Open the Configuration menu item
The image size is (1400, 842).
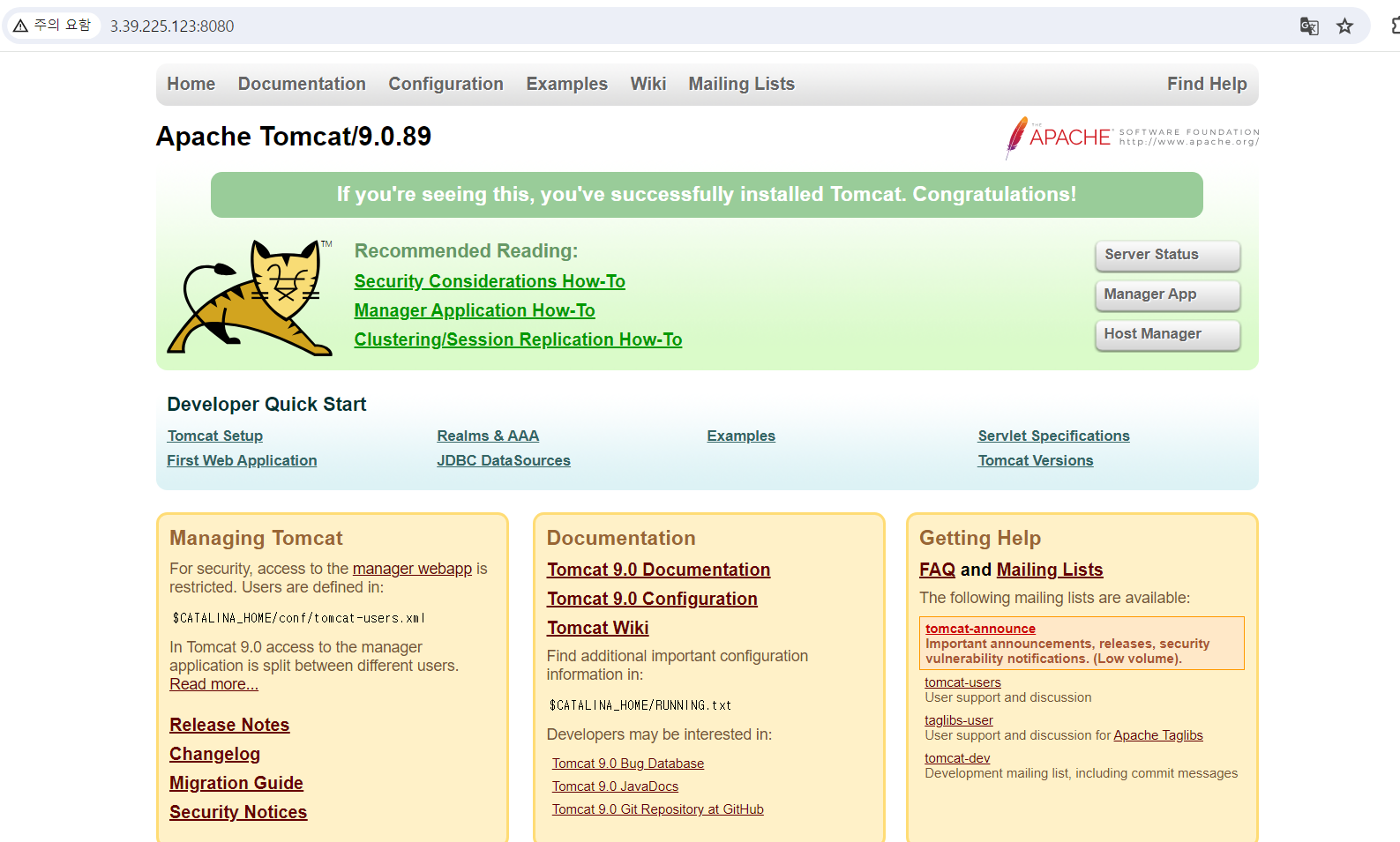445,84
